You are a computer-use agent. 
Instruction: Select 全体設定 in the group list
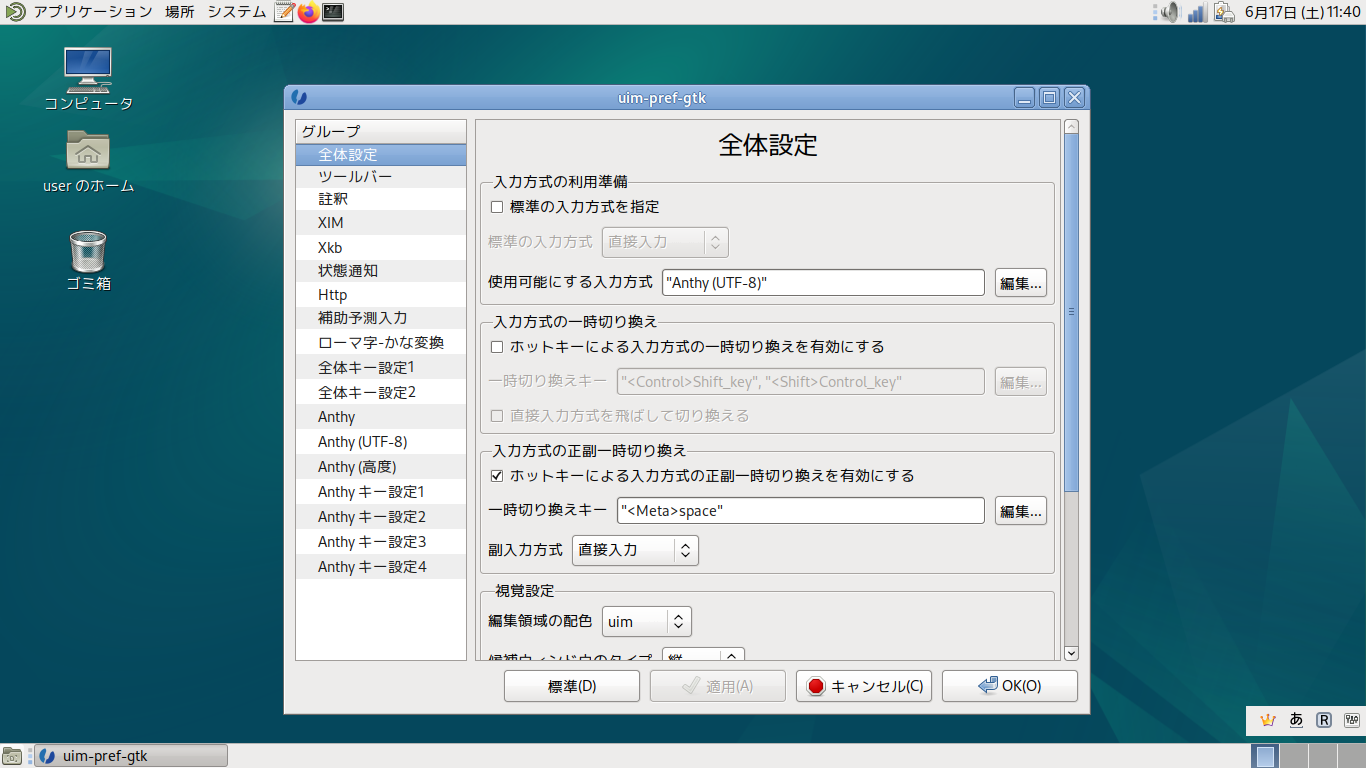pyautogui.click(x=381, y=155)
